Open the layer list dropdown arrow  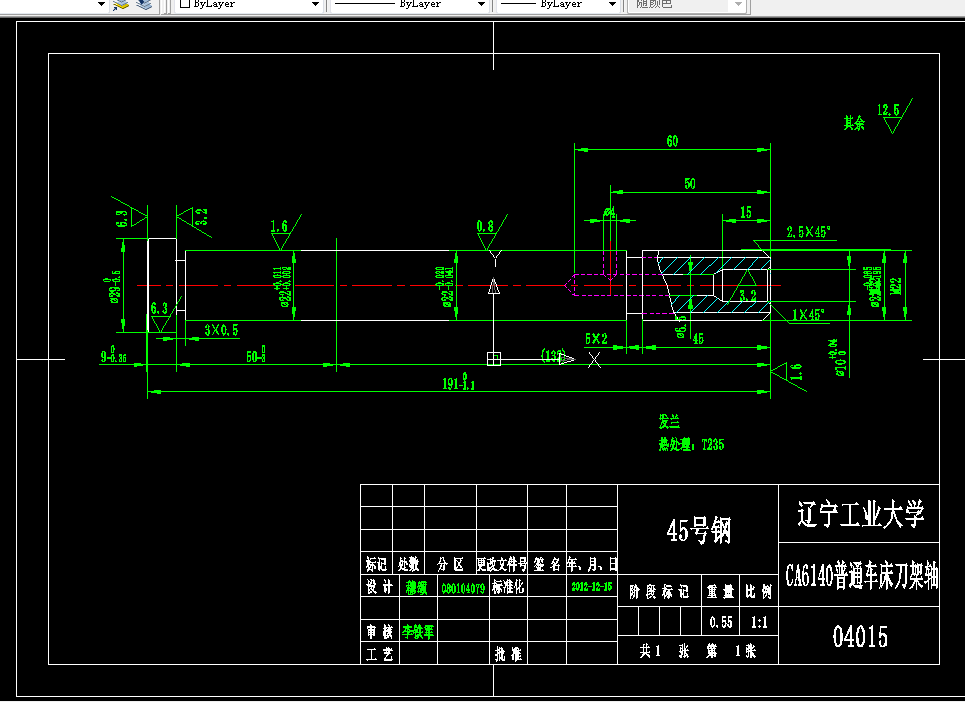[x=102, y=4]
